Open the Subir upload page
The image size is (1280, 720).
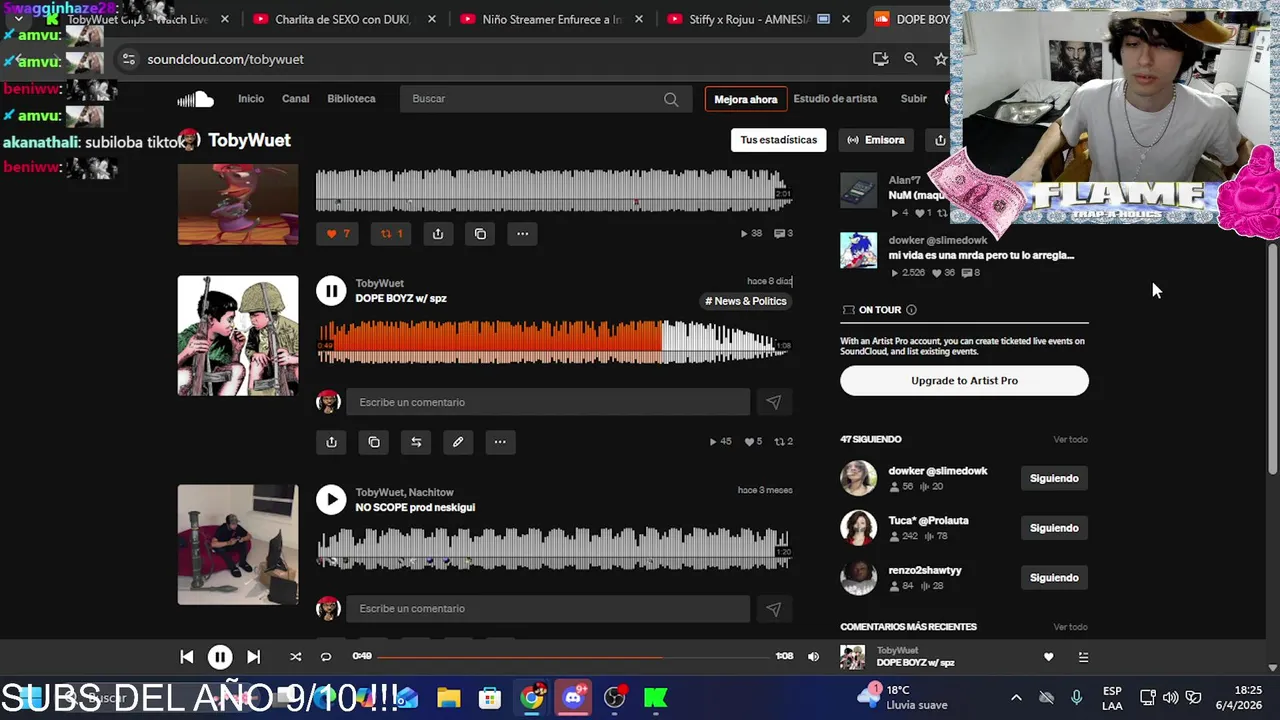coord(913,99)
